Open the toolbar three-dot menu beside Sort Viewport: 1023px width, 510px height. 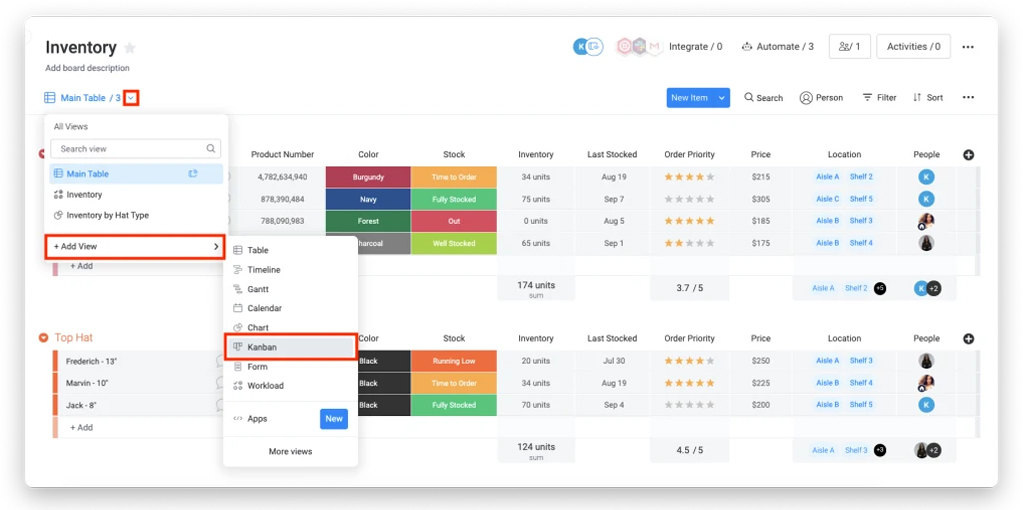click(x=968, y=98)
